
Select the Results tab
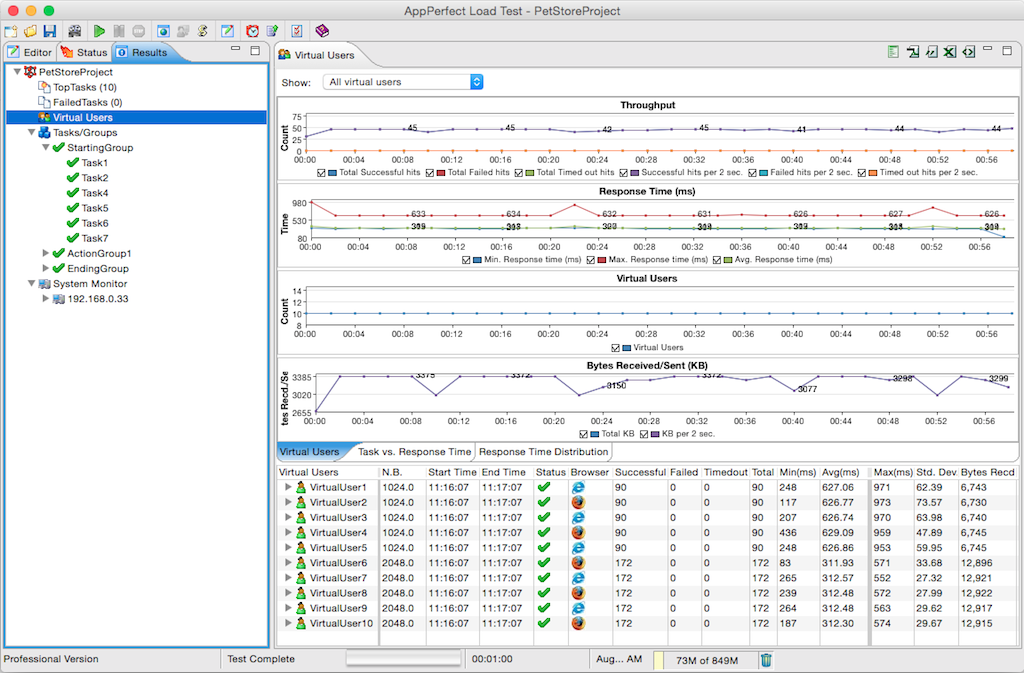click(x=142, y=52)
